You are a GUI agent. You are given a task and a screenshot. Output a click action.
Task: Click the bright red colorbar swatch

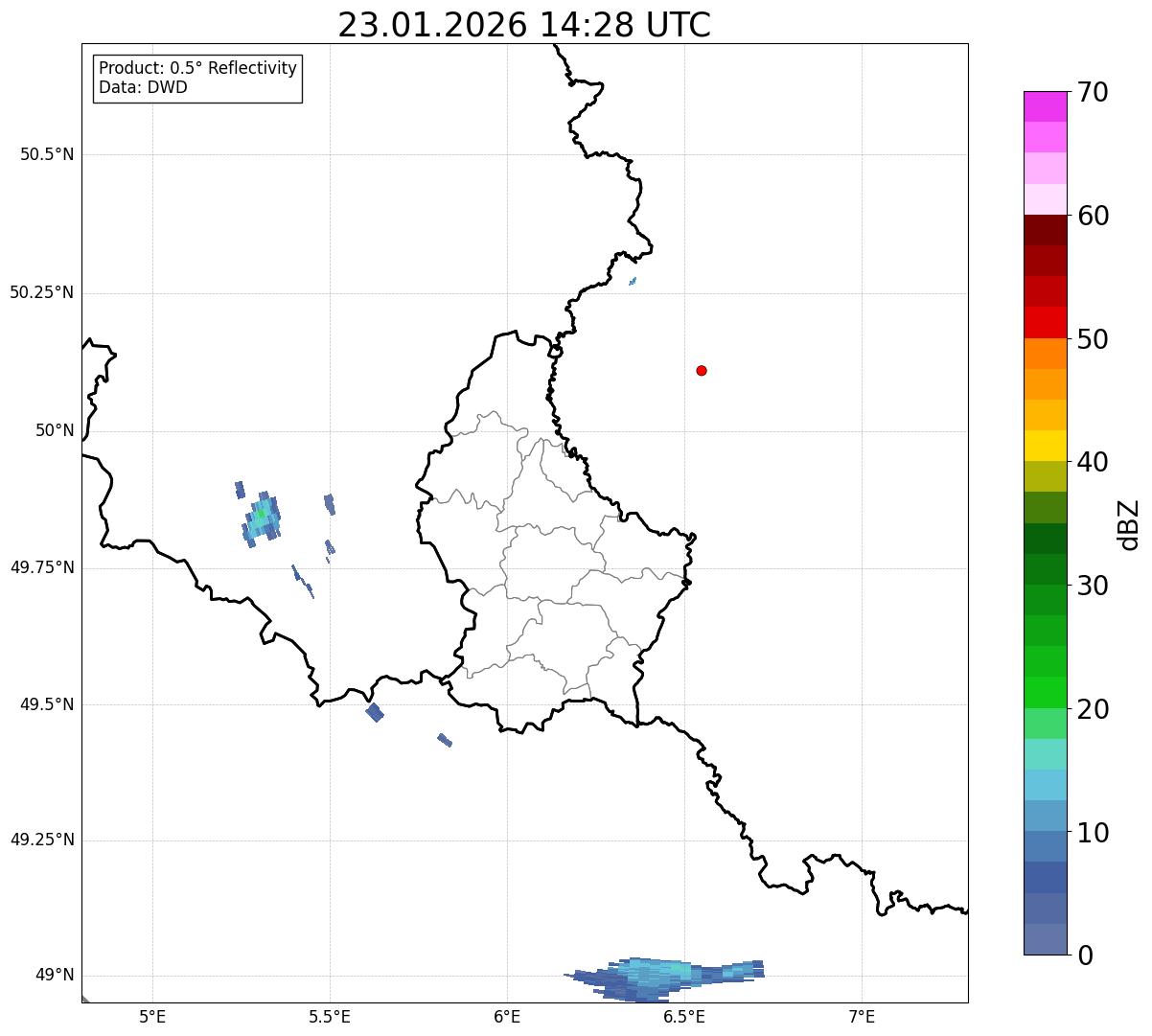click(x=1045, y=322)
